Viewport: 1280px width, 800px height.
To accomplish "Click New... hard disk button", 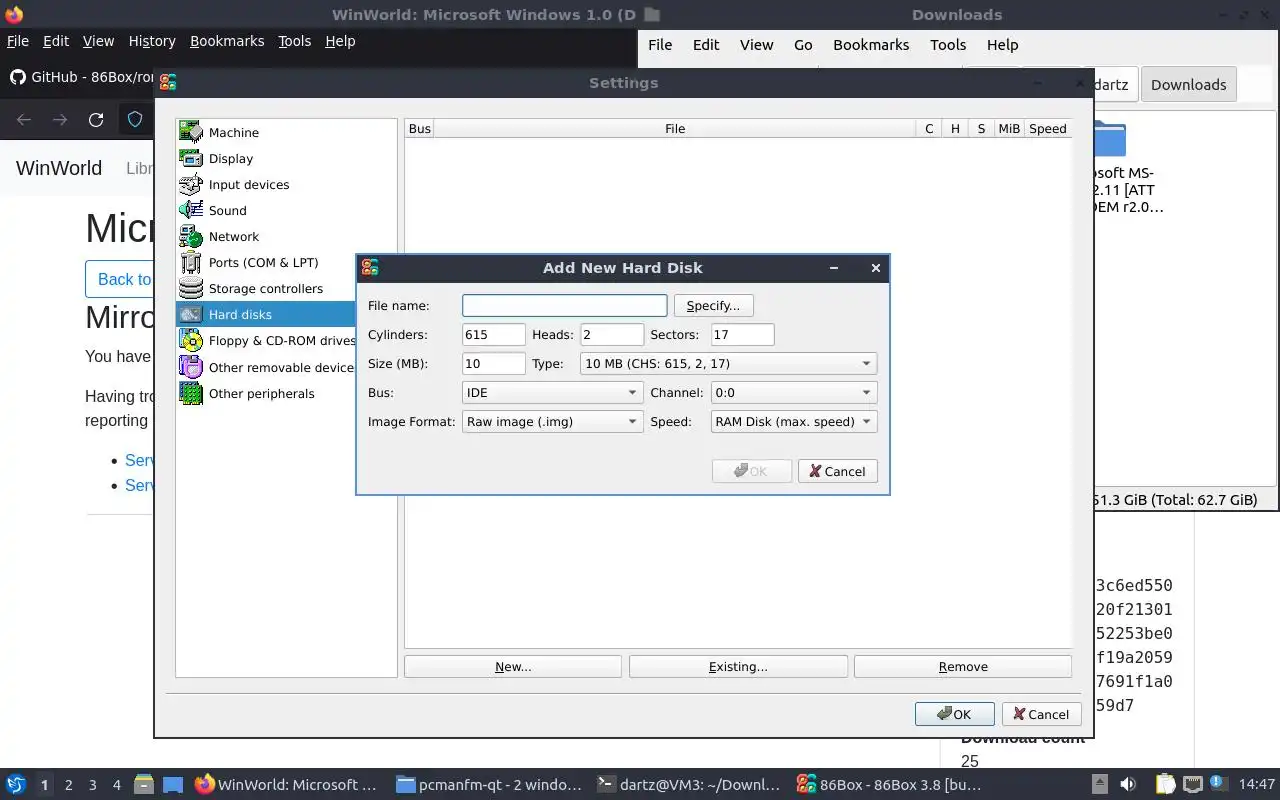I will point(513,667).
